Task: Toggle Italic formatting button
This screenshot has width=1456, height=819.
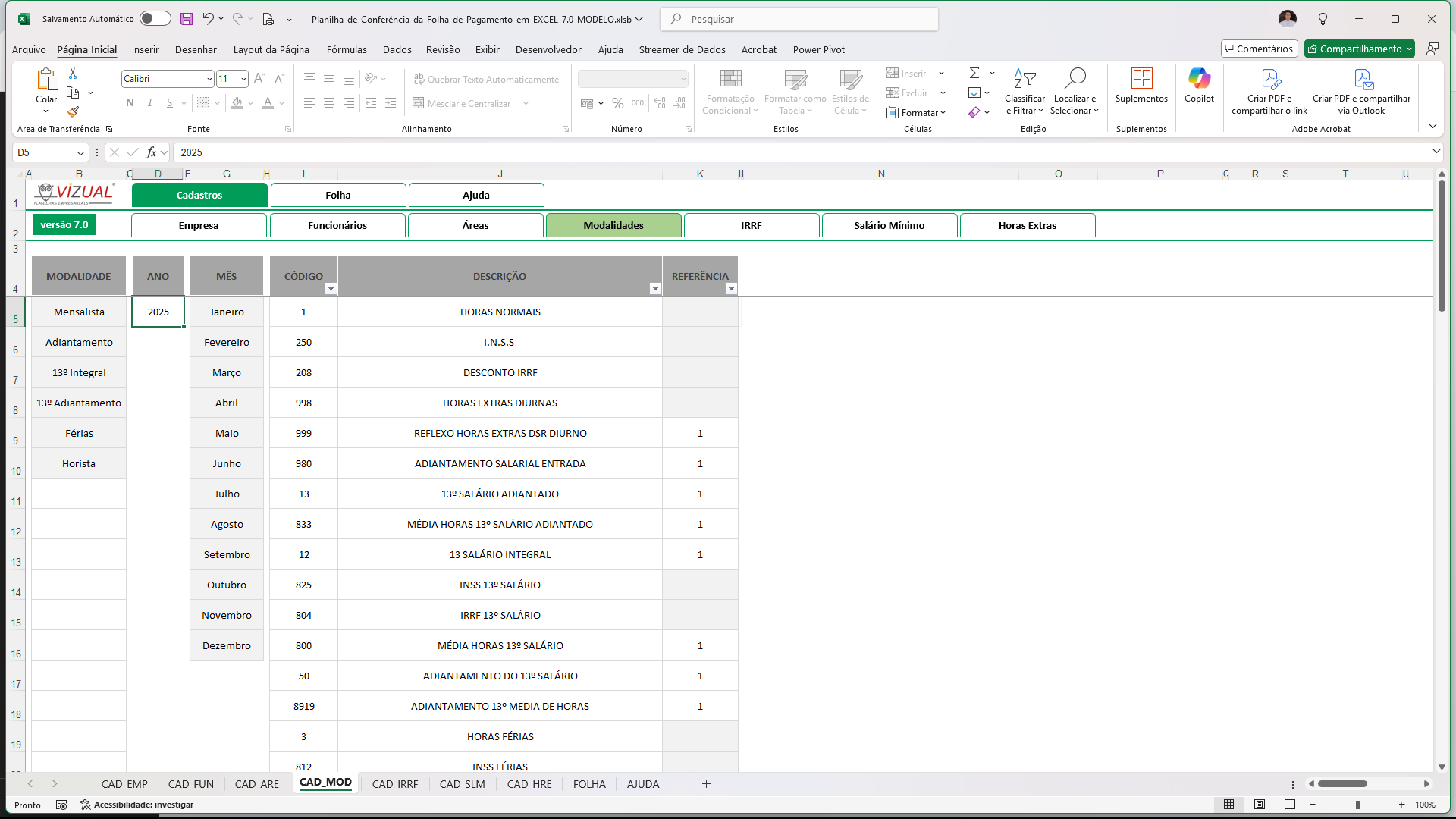Action: coord(149,103)
